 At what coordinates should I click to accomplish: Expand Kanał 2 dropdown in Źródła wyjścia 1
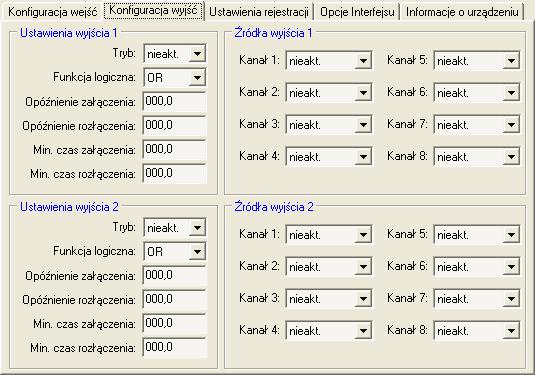pyautogui.click(x=329, y=92)
